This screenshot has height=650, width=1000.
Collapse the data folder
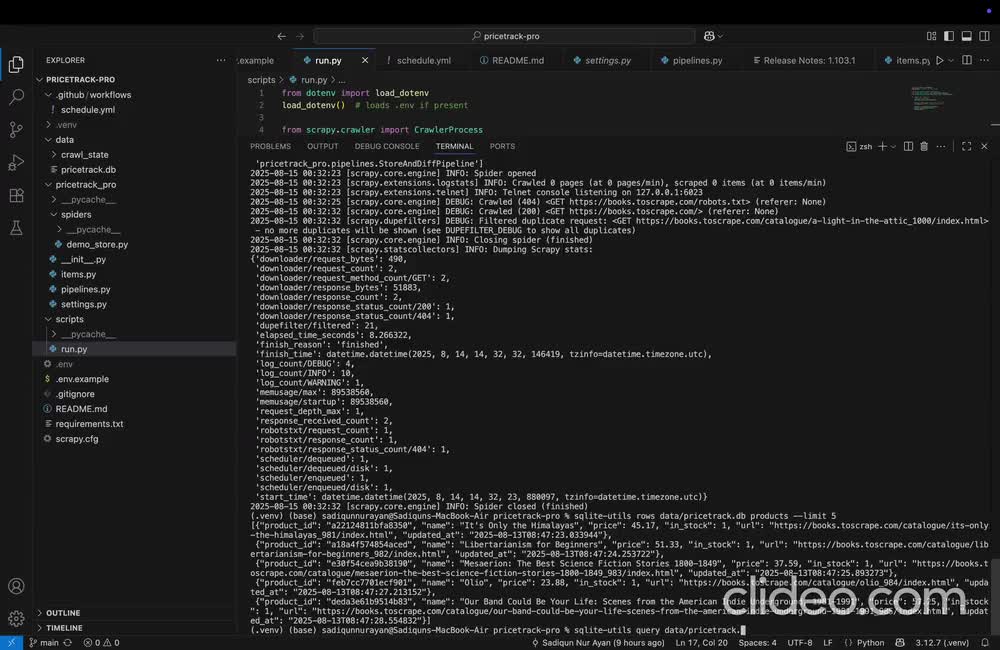(x=135, y=140)
